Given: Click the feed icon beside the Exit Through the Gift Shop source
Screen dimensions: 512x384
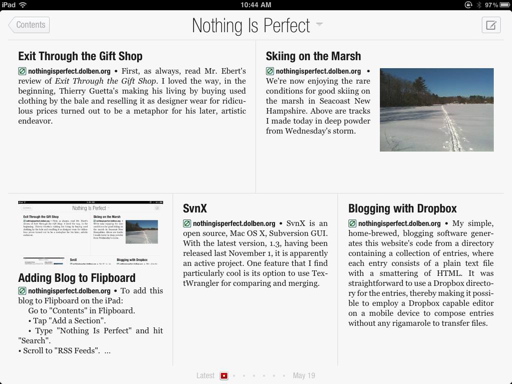Looking at the screenshot, I should click(22, 71).
